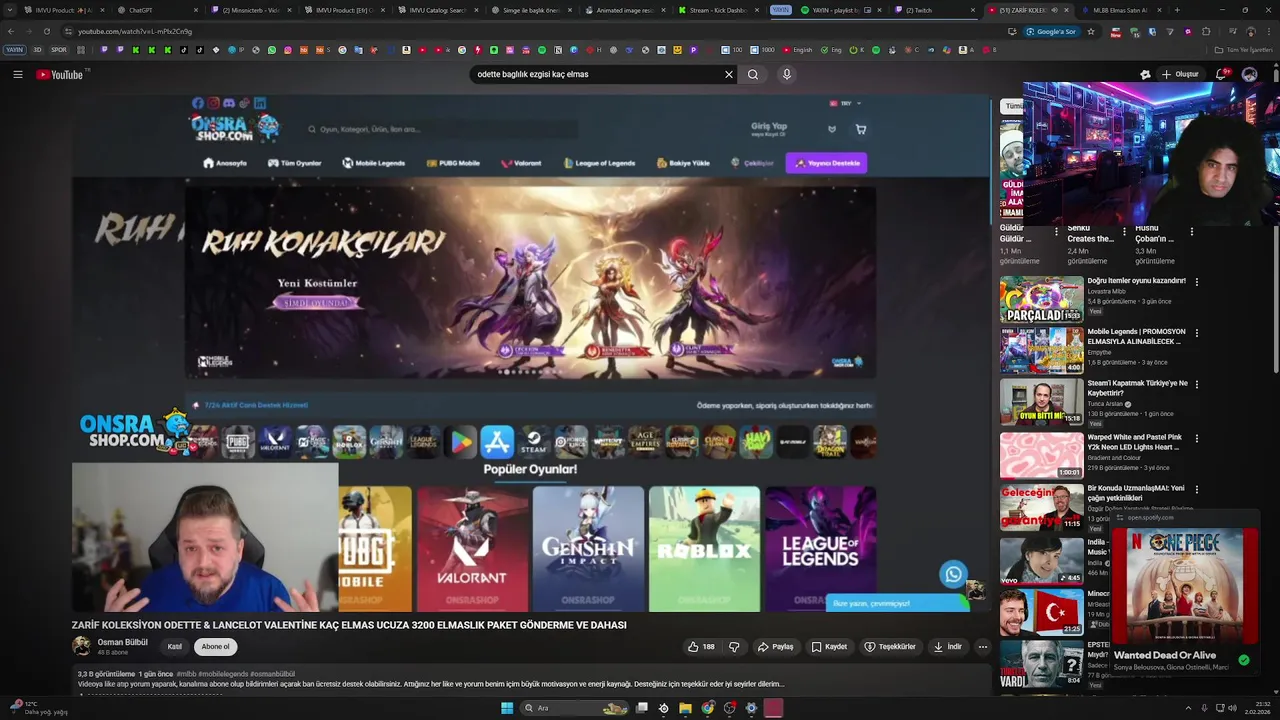The height and width of the screenshot is (720, 1280).
Task: Save the video with Kaydet
Action: coord(829,647)
